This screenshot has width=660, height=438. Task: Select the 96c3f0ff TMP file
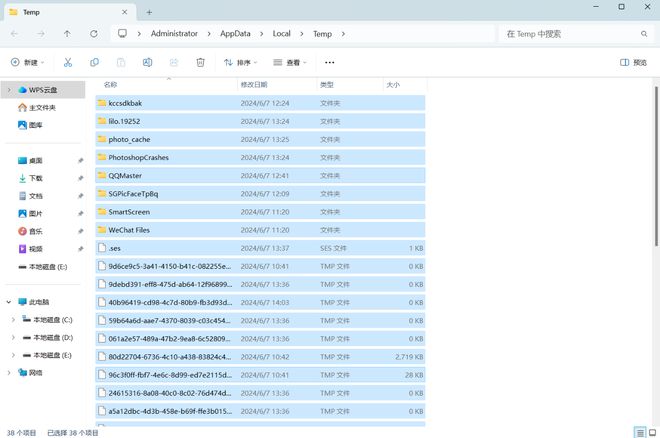pyautogui.click(x=260, y=375)
